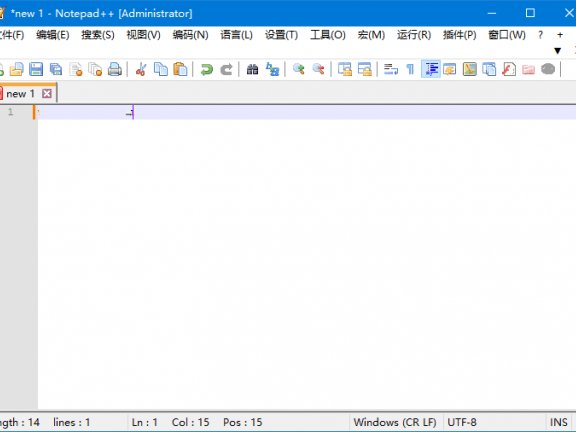Show the Function List panel icon

[x=509, y=69]
